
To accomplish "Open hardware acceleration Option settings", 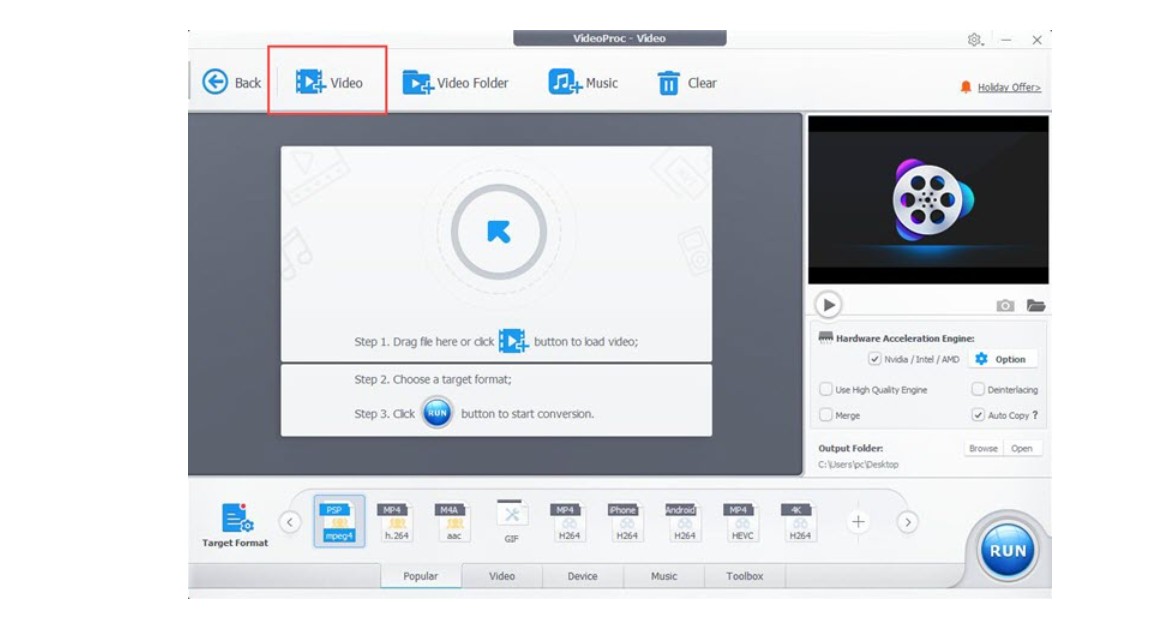I will (1002, 359).
